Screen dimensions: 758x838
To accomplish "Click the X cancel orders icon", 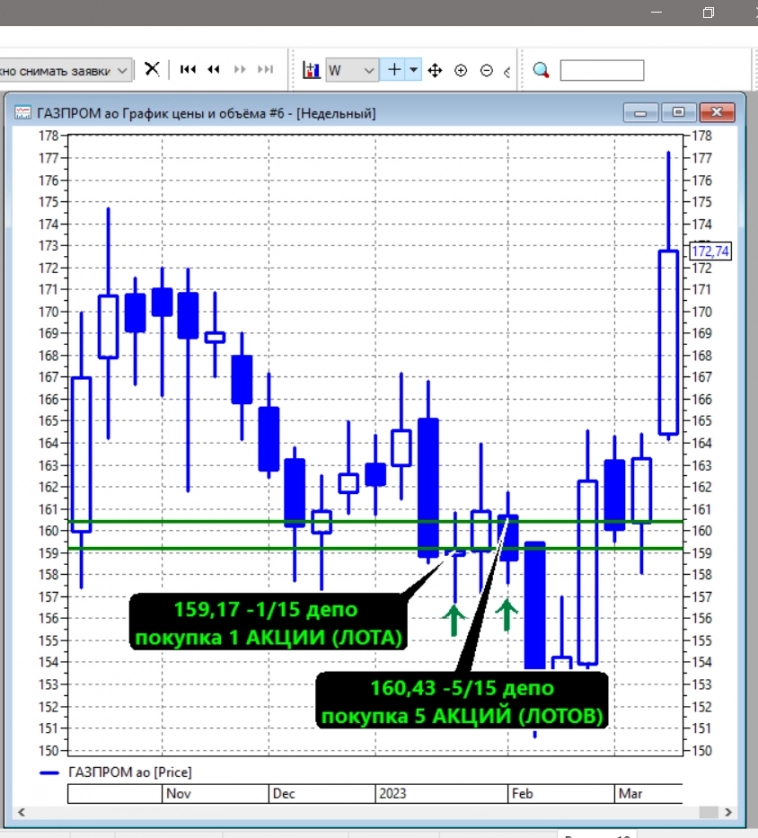I will click(152, 70).
